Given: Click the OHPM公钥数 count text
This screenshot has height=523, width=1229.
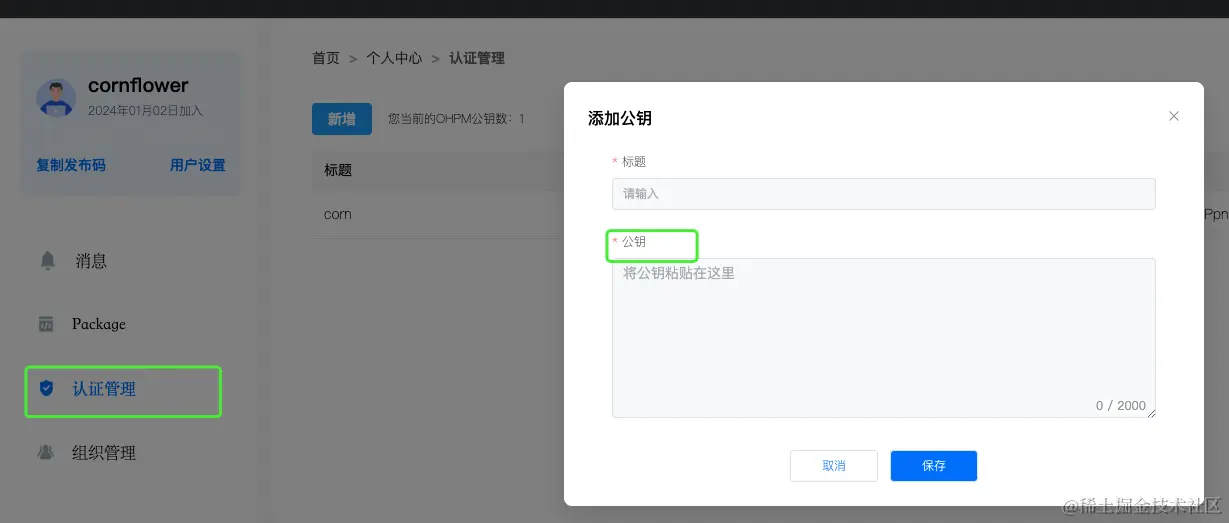Looking at the screenshot, I should point(456,119).
